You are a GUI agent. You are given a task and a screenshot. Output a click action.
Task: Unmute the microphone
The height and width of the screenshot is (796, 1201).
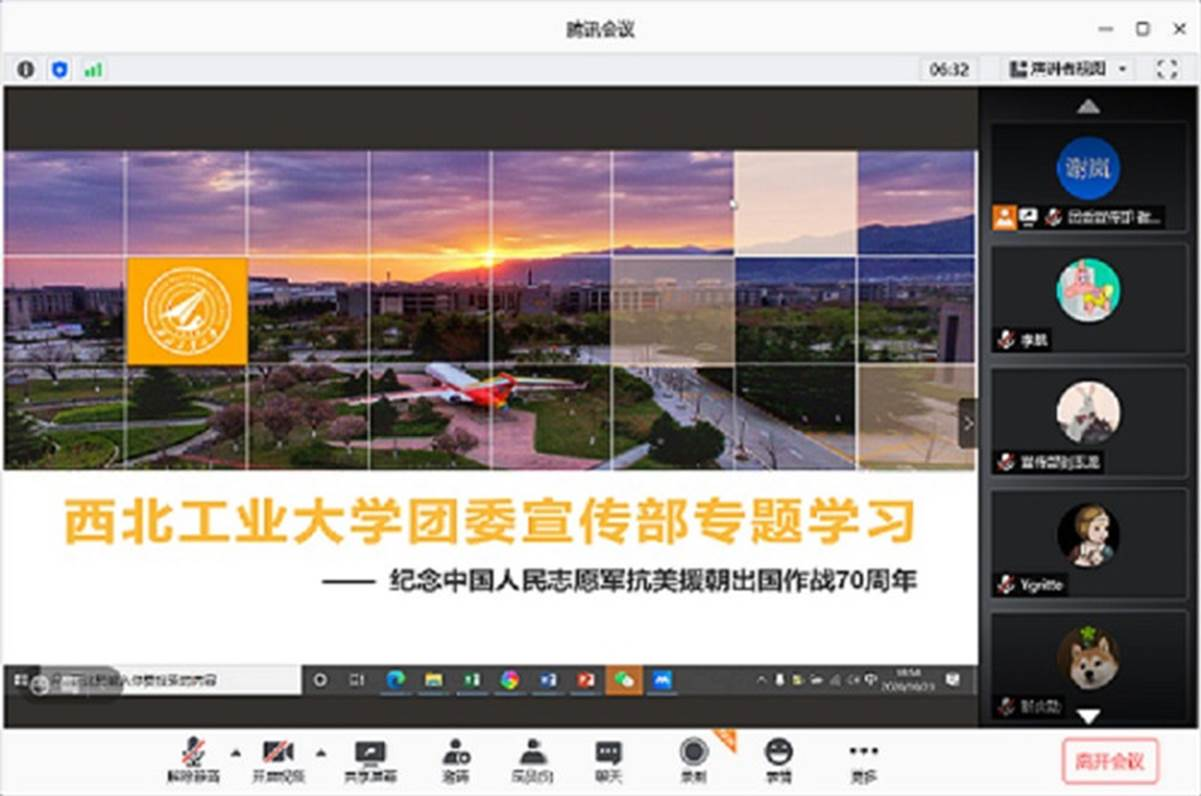click(x=193, y=757)
